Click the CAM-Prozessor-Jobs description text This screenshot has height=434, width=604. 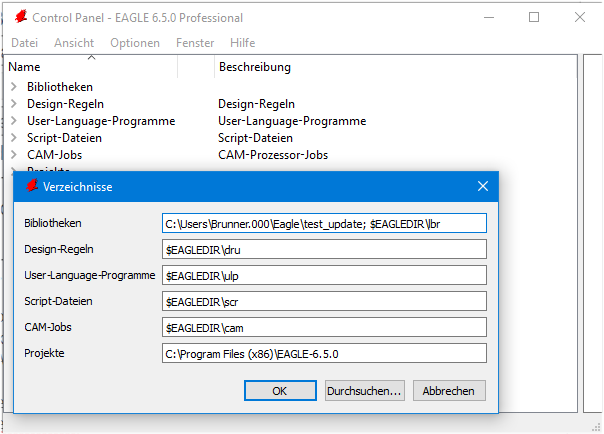coord(273,155)
